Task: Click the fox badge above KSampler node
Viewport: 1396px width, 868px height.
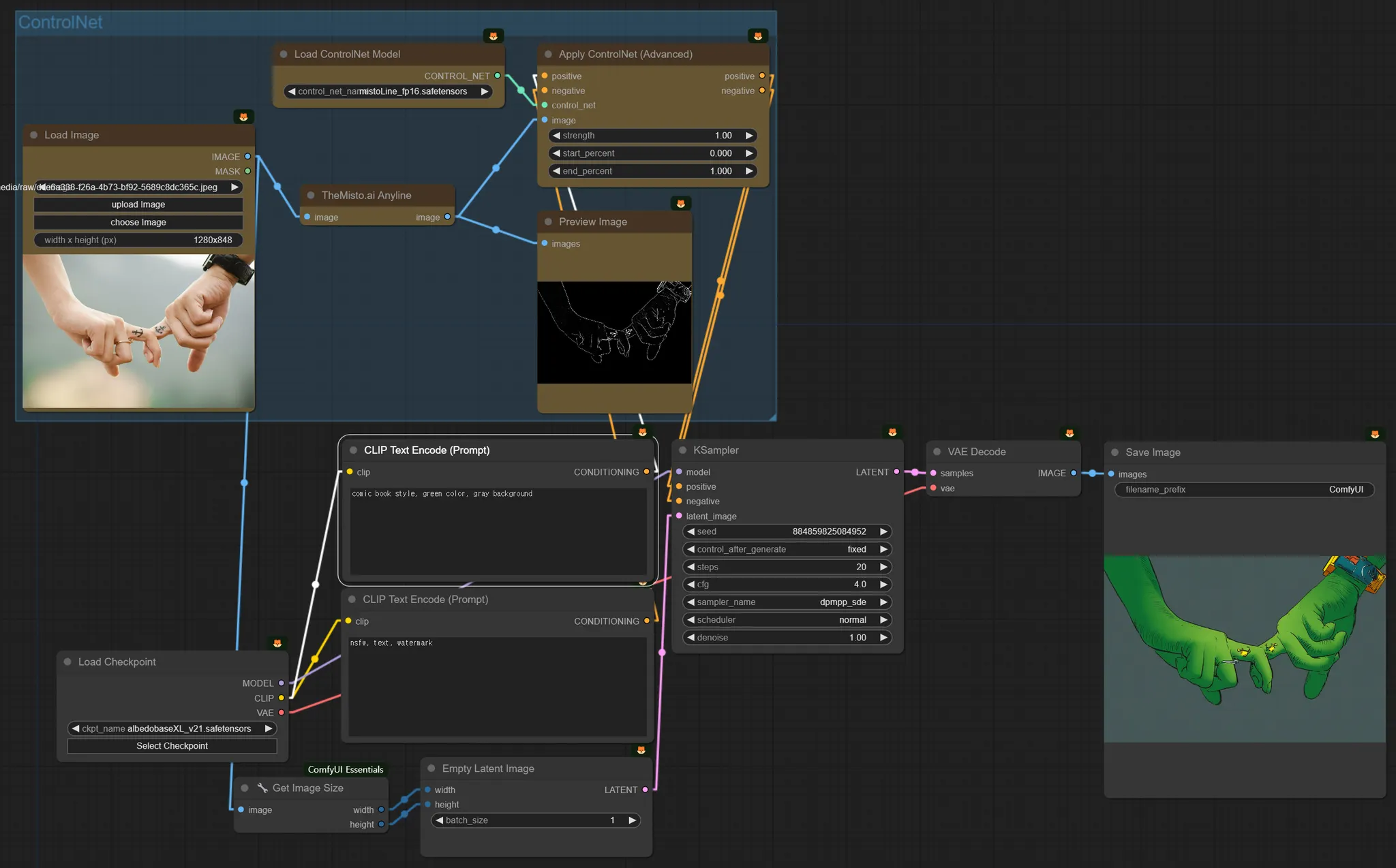Action: tap(892, 432)
